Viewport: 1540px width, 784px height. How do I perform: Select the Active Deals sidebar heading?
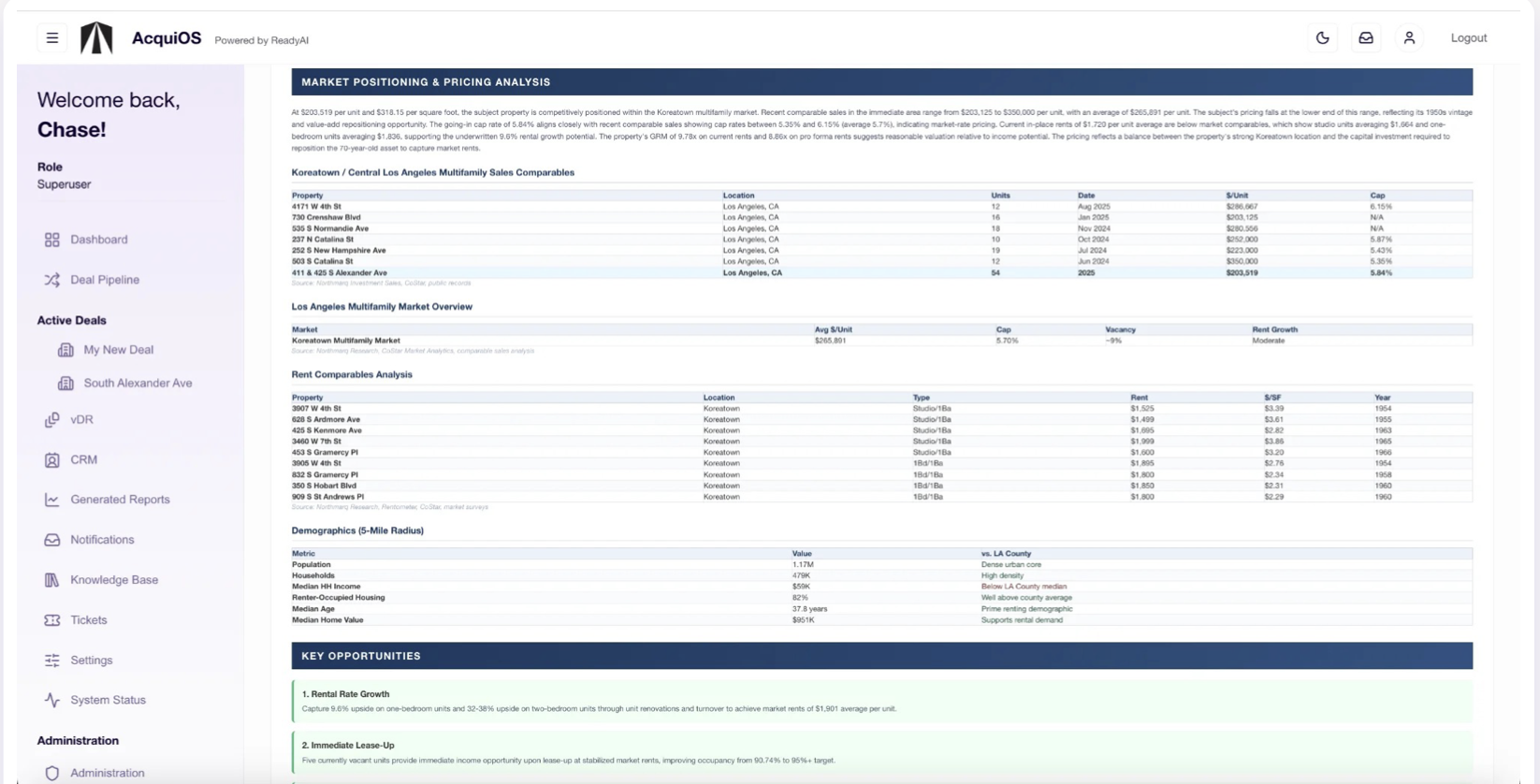pos(72,320)
